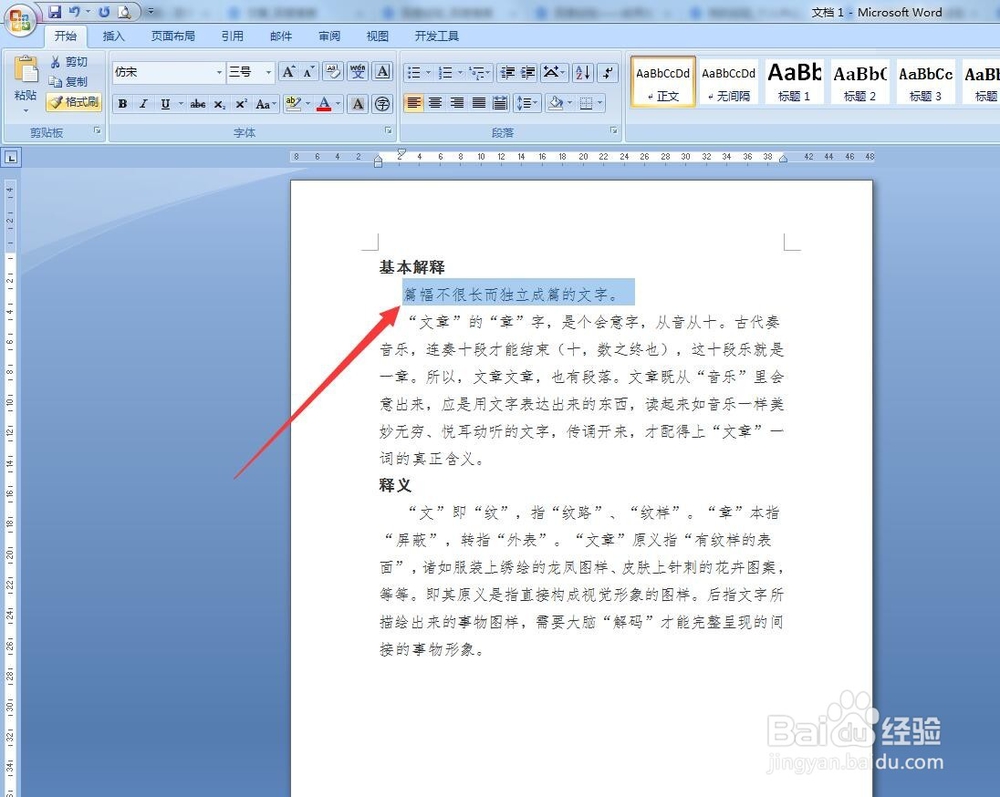Click the Character Border icon
Viewport: 1000px width, 797px height.
click(x=383, y=72)
